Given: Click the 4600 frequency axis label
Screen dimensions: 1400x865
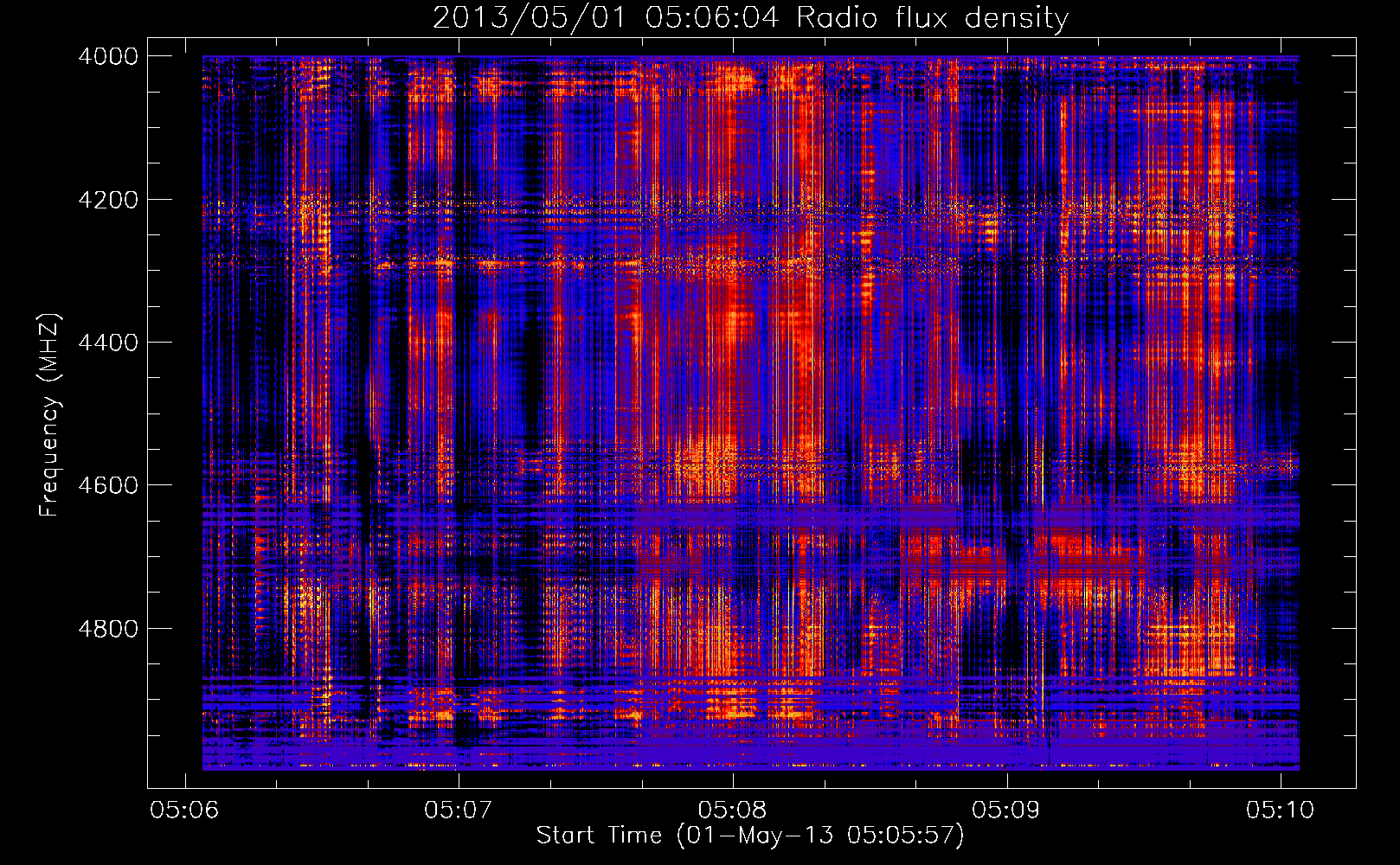Looking at the screenshot, I should coord(107,485).
